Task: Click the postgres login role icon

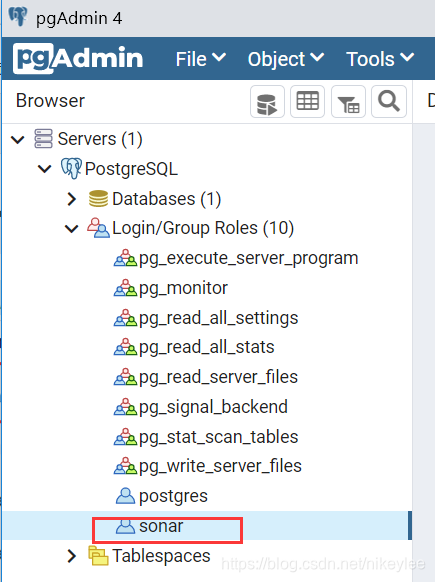Action: point(125,496)
